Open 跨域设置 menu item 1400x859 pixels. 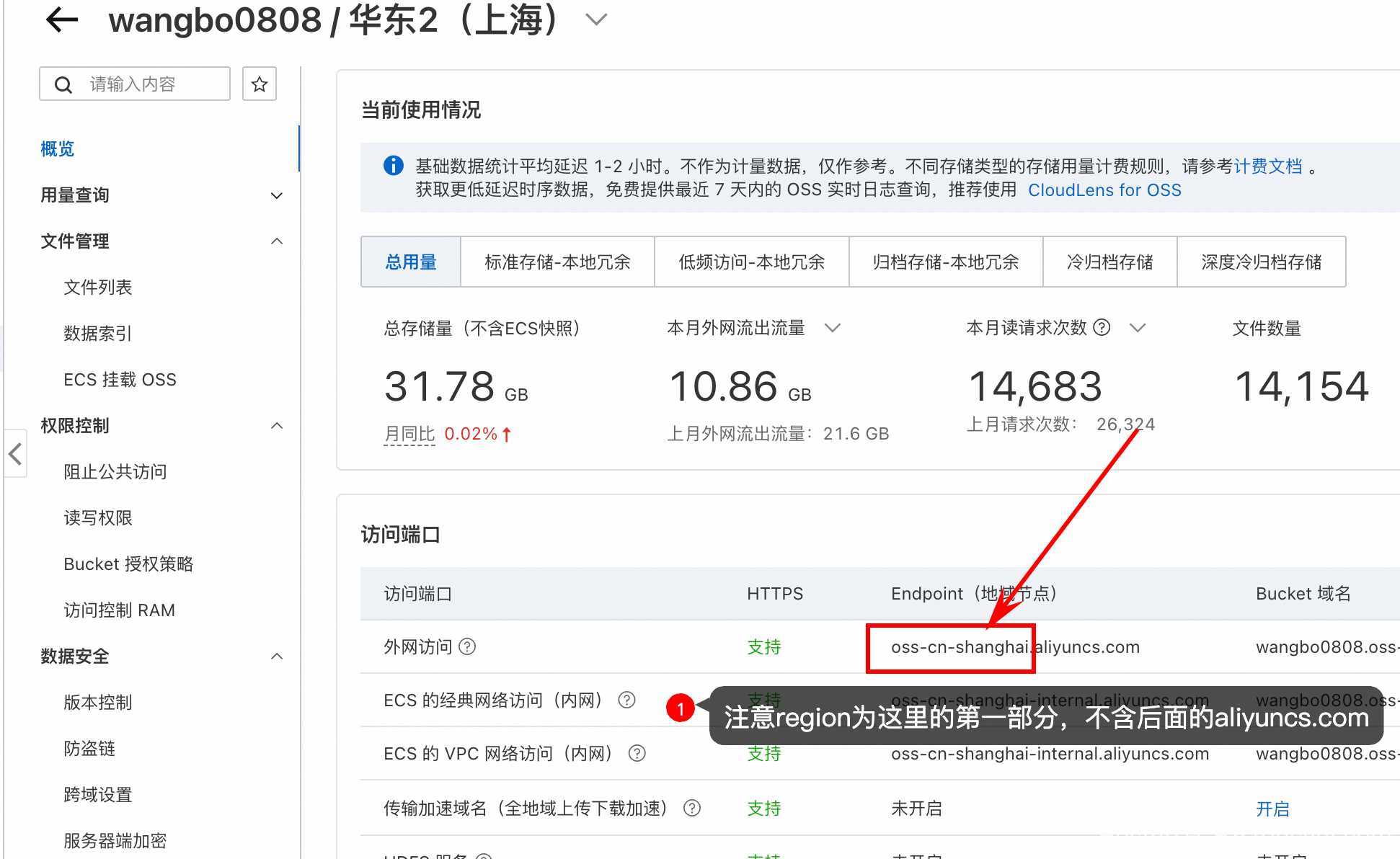click(98, 795)
